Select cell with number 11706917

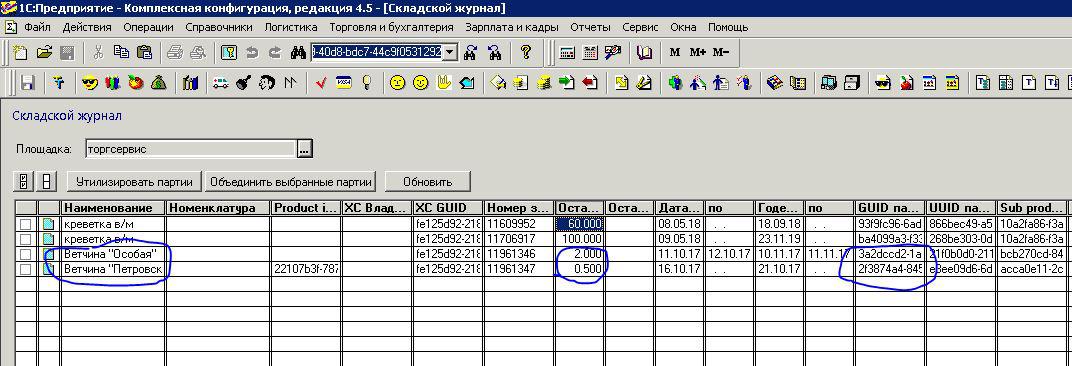pyautogui.click(x=518, y=239)
